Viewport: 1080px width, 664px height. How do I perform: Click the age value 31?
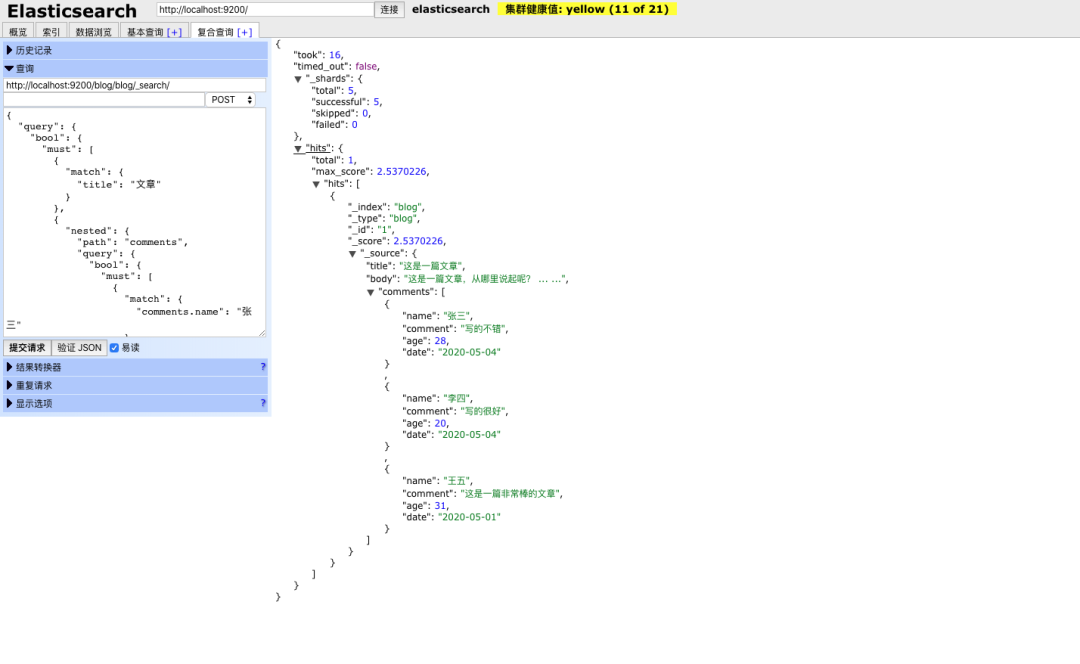pyautogui.click(x=440, y=506)
